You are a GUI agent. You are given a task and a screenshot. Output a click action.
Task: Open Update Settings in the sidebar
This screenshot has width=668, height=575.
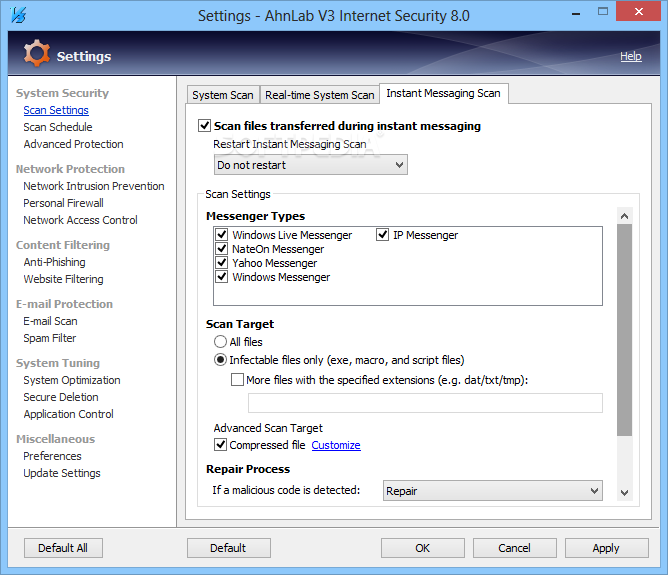[62, 473]
